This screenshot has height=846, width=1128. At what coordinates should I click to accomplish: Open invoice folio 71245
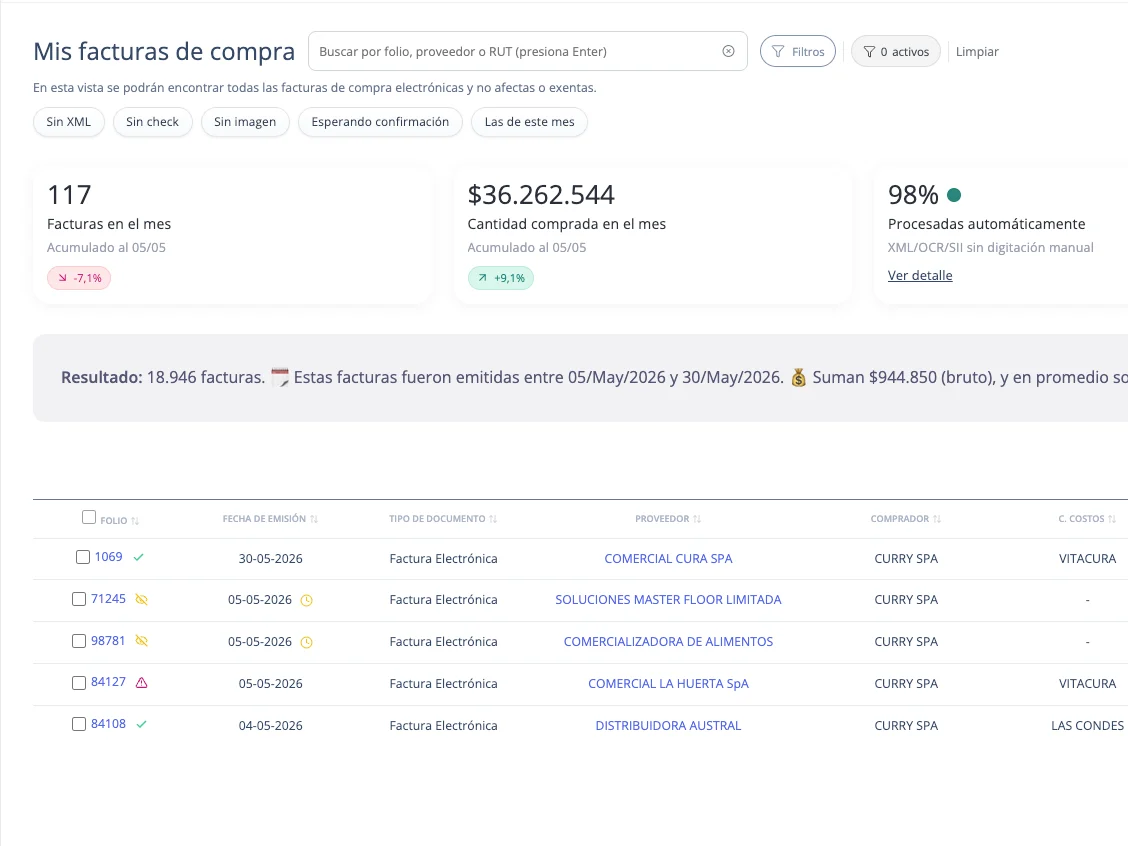(109, 599)
